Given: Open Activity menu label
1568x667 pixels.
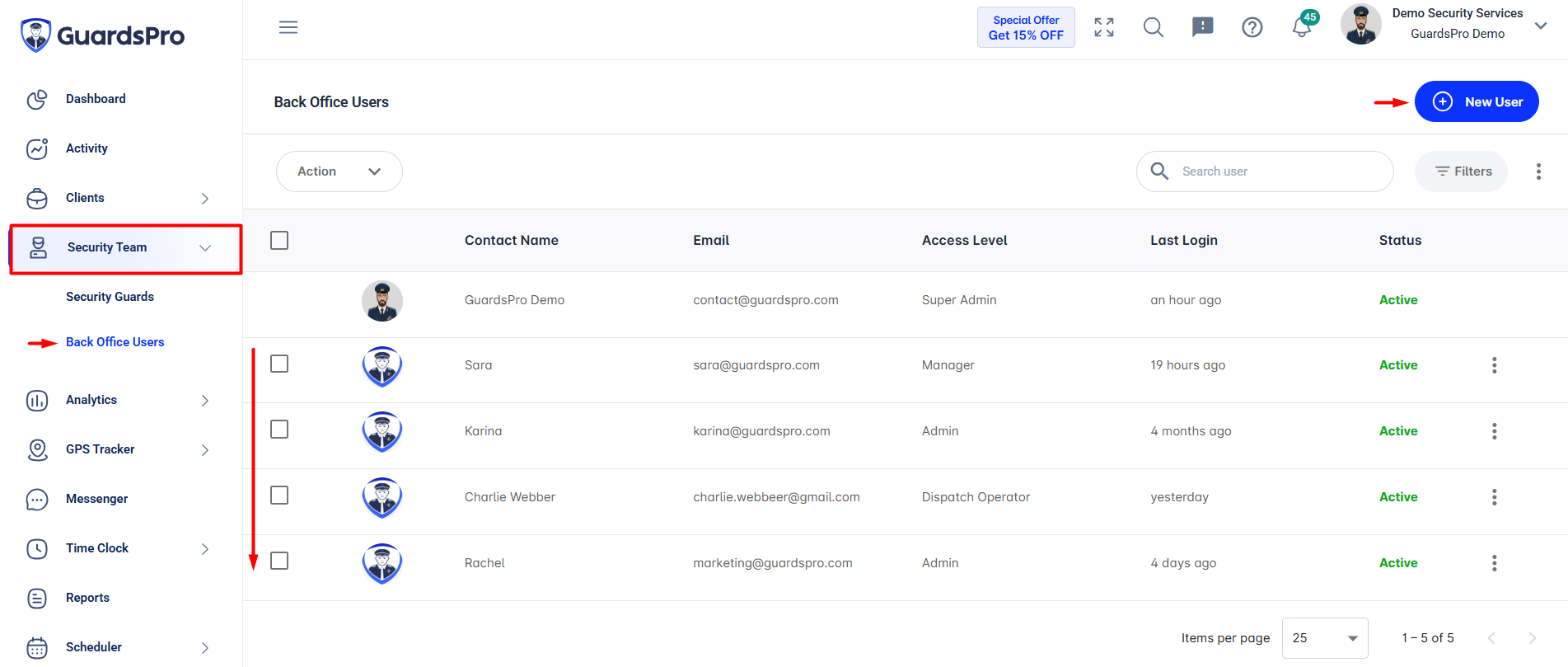Looking at the screenshot, I should [87, 148].
